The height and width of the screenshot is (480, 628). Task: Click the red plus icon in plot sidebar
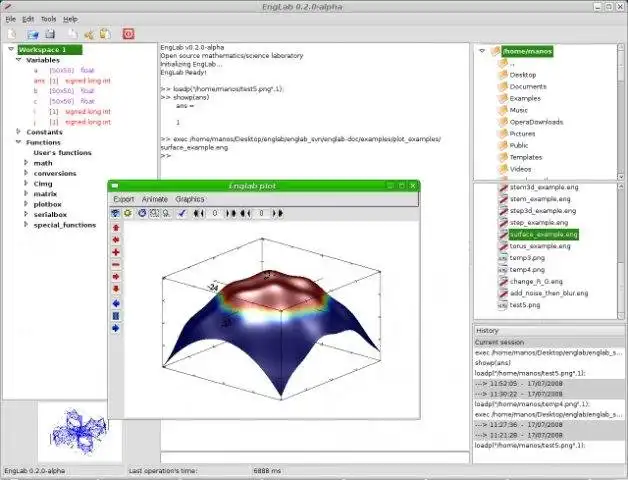point(116,252)
